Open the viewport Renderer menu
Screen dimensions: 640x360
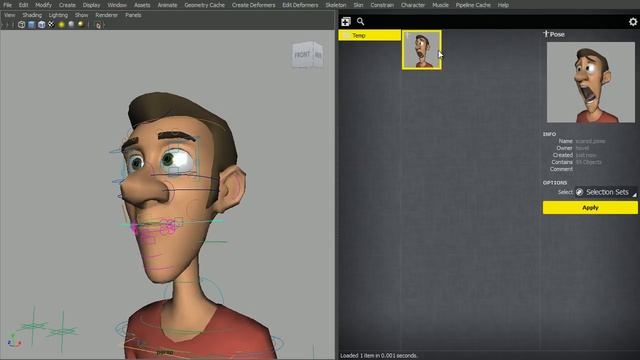click(x=106, y=15)
